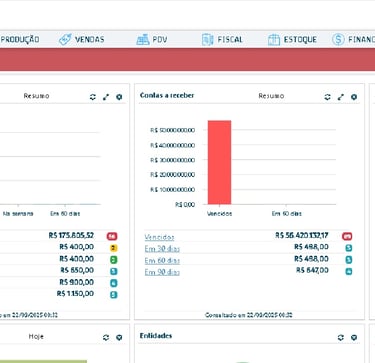Click teal badge beside R$ 900,00
The image size is (375, 363).
point(114,283)
